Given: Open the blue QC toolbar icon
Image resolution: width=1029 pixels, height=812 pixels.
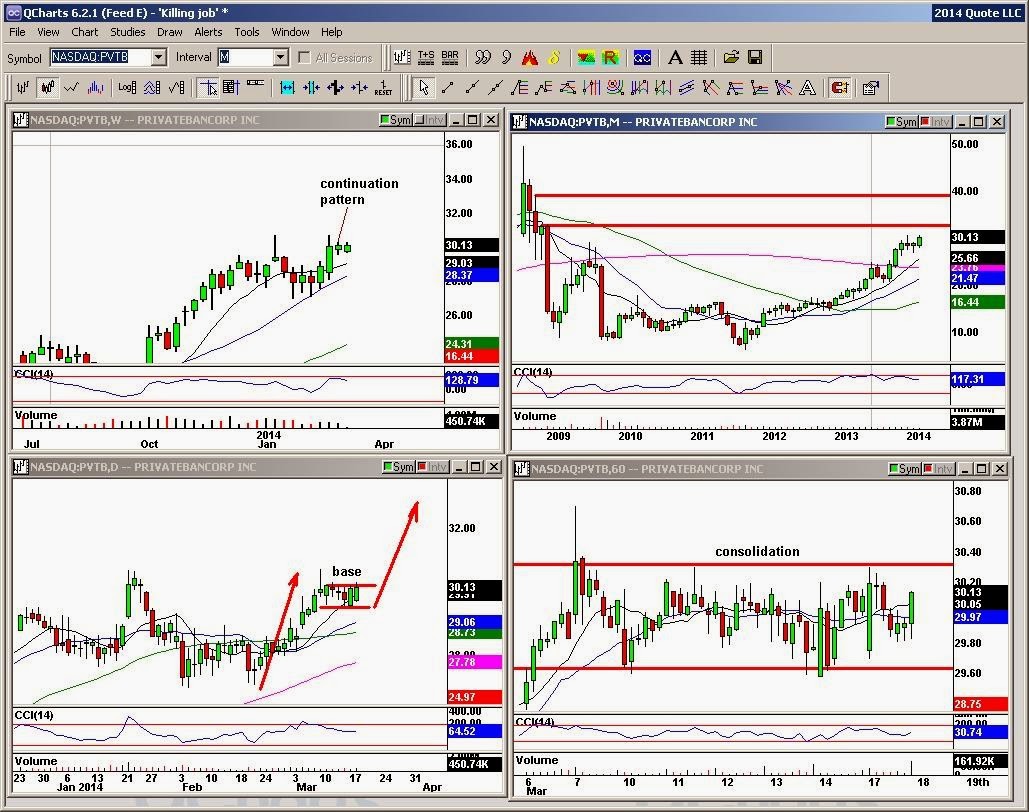Looking at the screenshot, I should pyautogui.click(x=642, y=58).
